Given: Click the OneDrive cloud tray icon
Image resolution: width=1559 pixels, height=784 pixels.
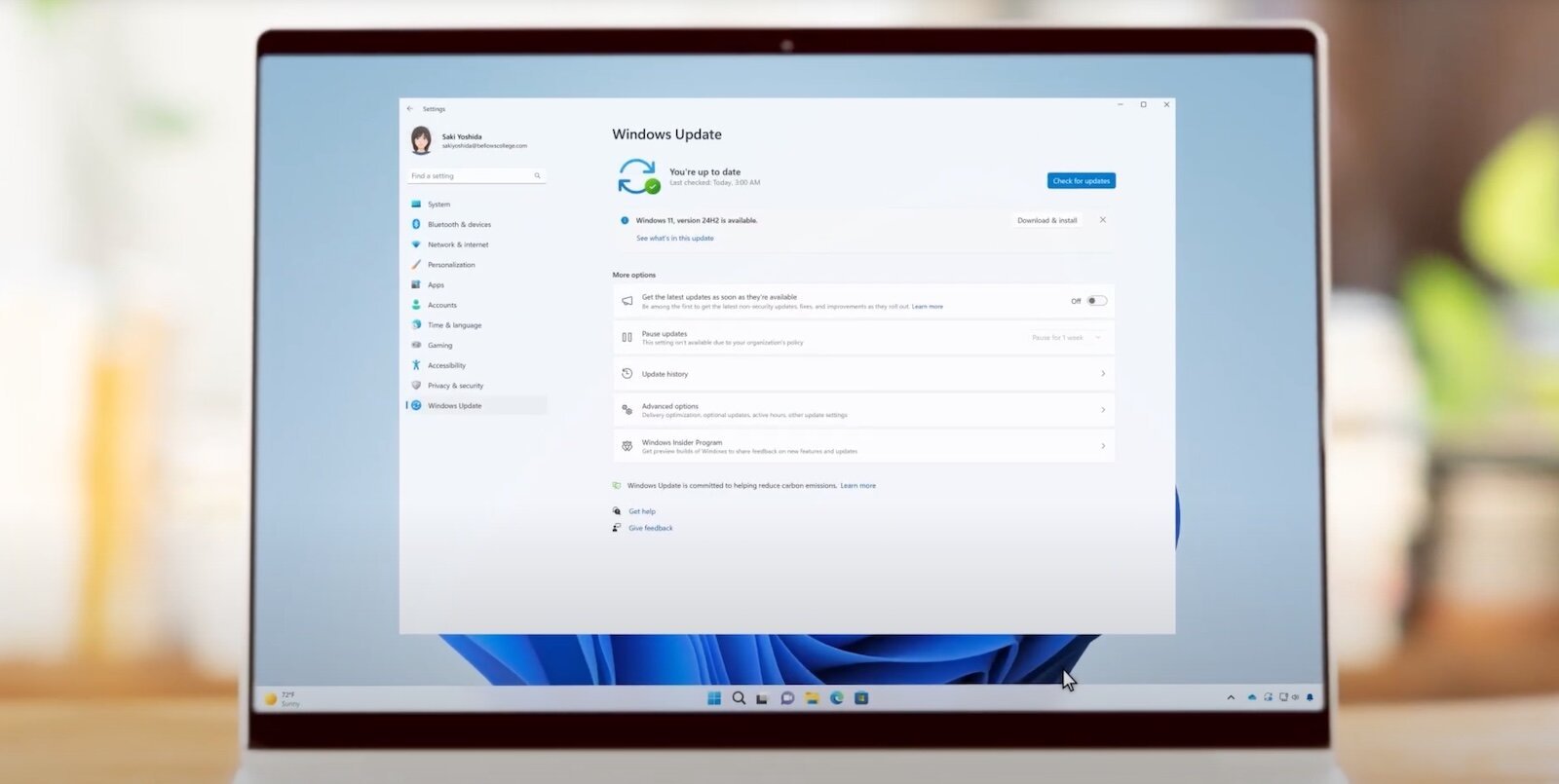Looking at the screenshot, I should pos(1252,697).
